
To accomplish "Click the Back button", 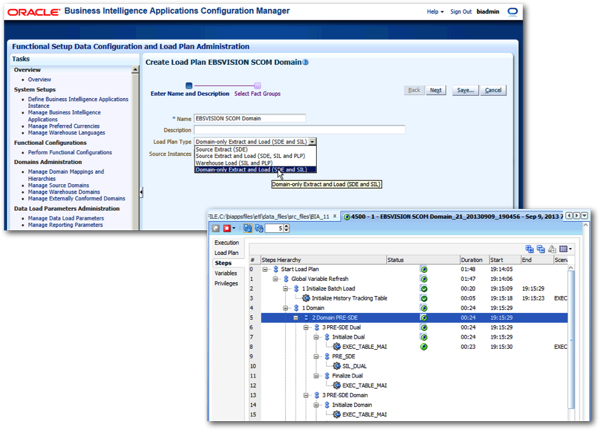I will [x=414, y=90].
